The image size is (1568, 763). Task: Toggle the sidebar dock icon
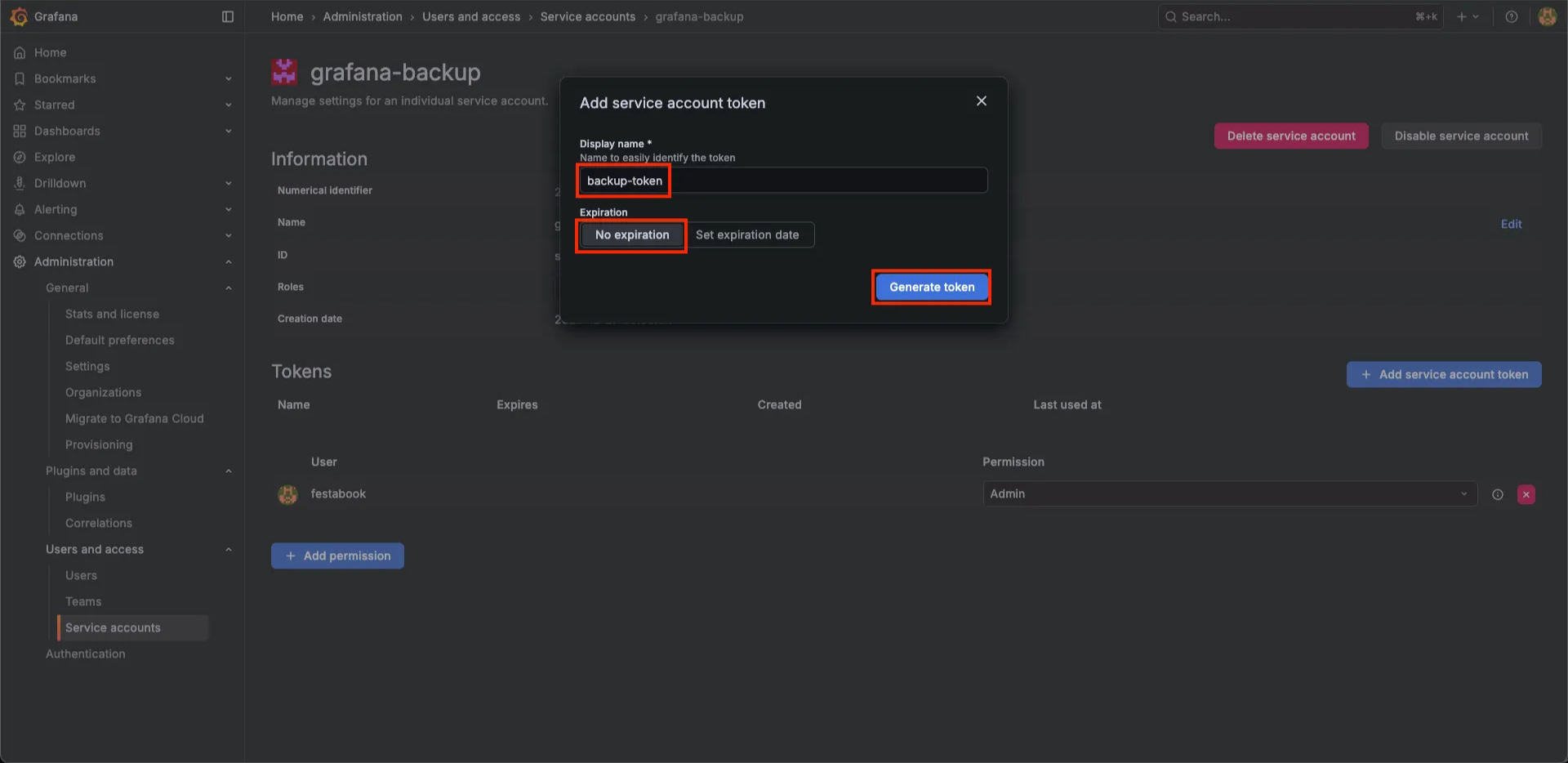[228, 16]
